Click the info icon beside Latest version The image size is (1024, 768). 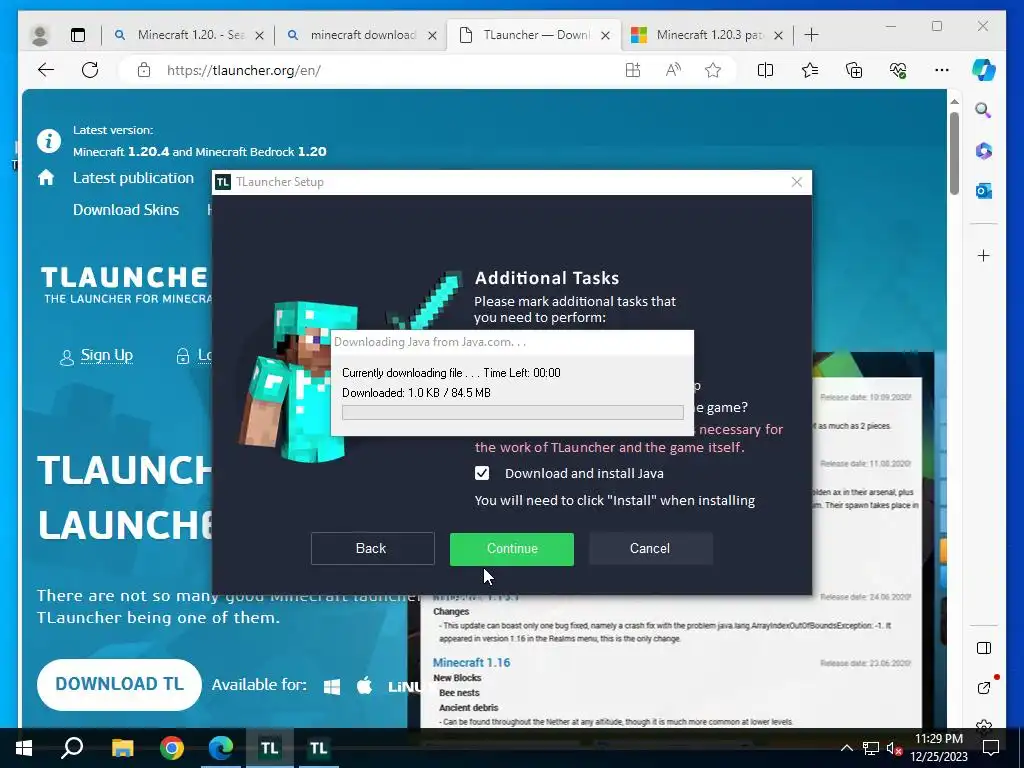49,140
